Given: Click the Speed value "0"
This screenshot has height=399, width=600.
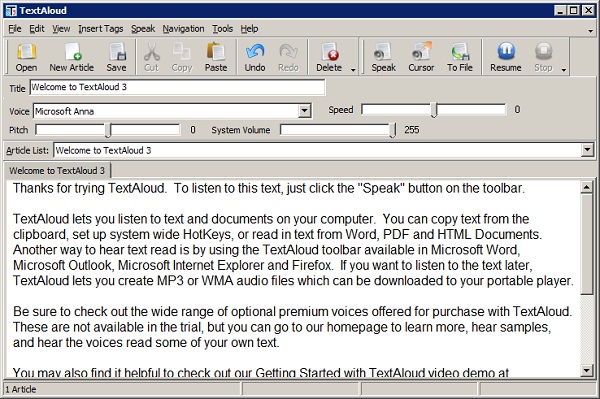Looking at the screenshot, I should coord(517,110).
